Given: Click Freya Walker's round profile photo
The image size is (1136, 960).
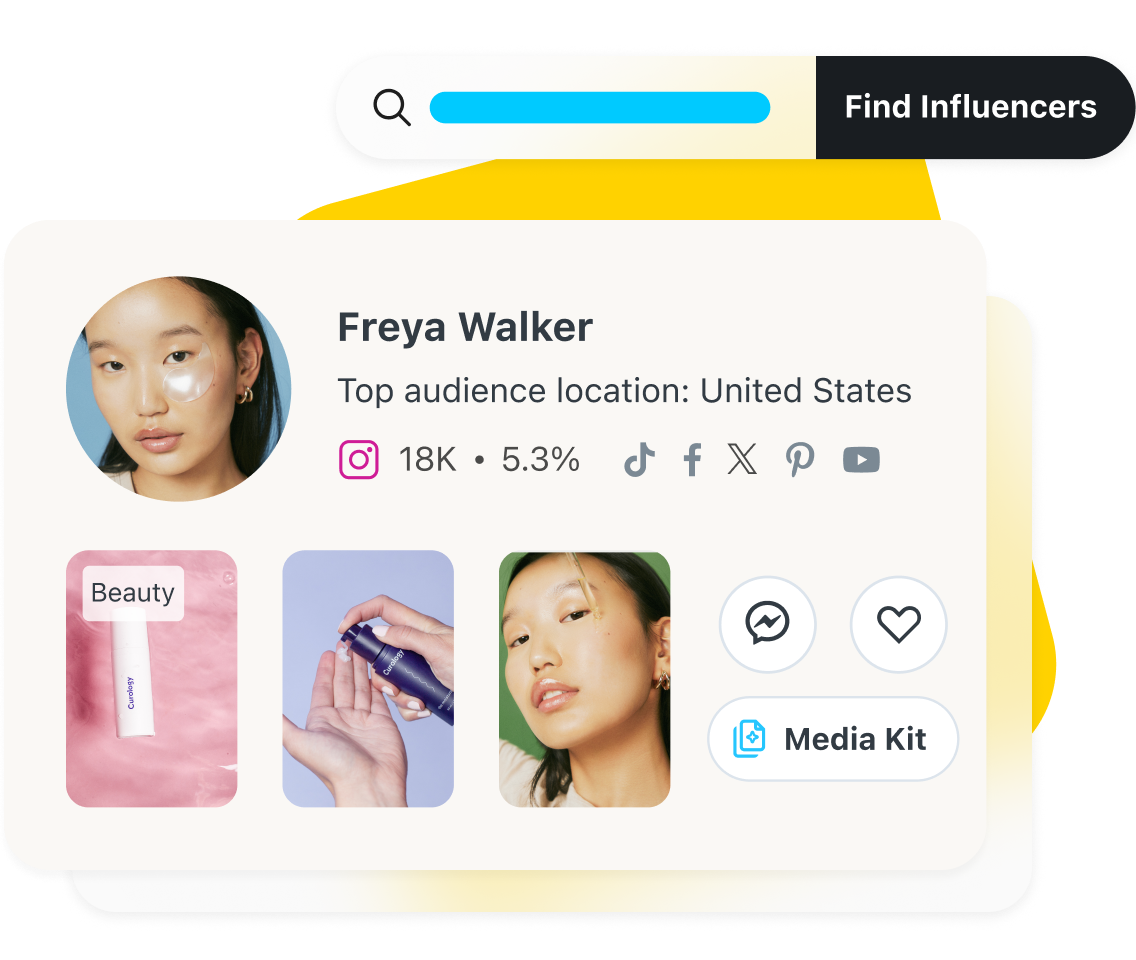Looking at the screenshot, I should (179, 388).
